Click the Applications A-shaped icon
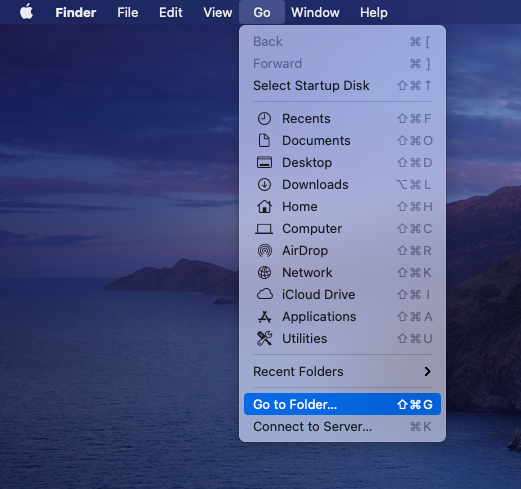Image resolution: width=521 pixels, height=489 pixels. pos(264,317)
